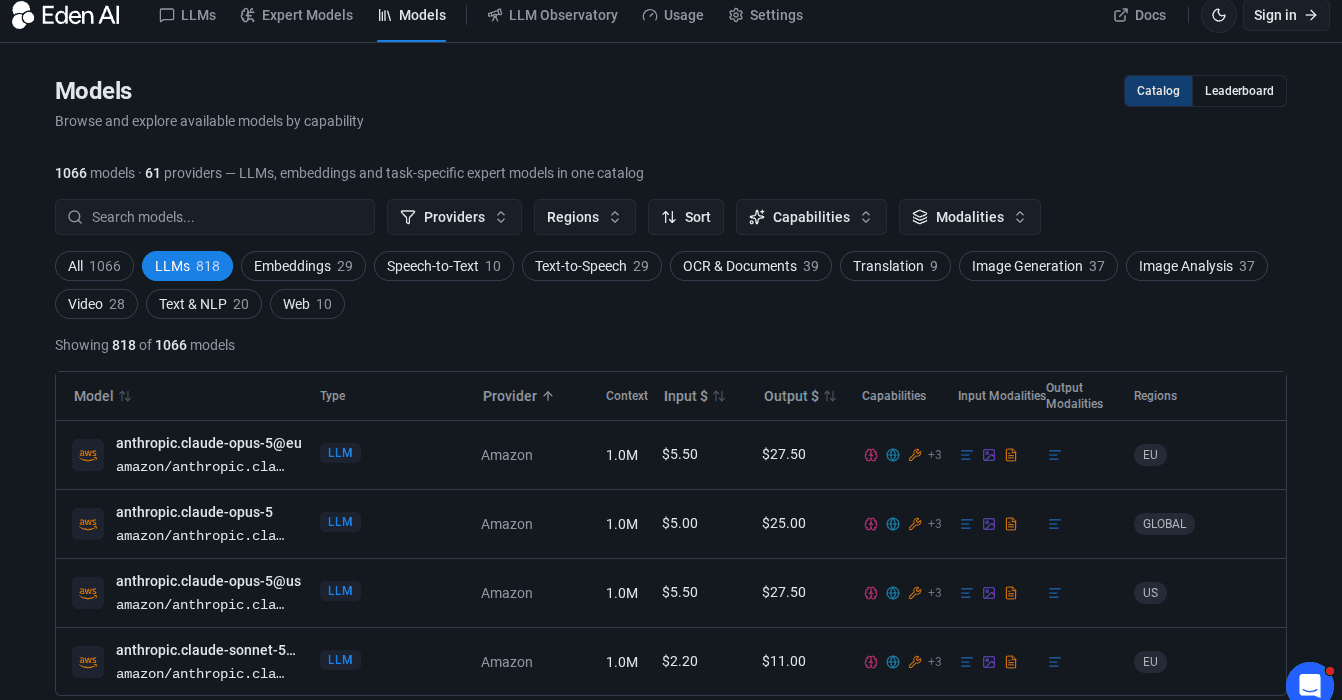Viewport: 1342px width, 700px height.
Task: Click the document icon in claude-opus-5@us row
Action: tap(1011, 593)
